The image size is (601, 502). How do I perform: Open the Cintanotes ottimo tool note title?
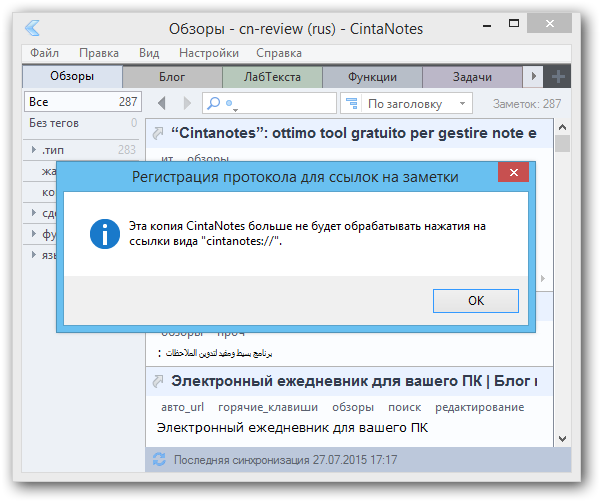[353, 133]
